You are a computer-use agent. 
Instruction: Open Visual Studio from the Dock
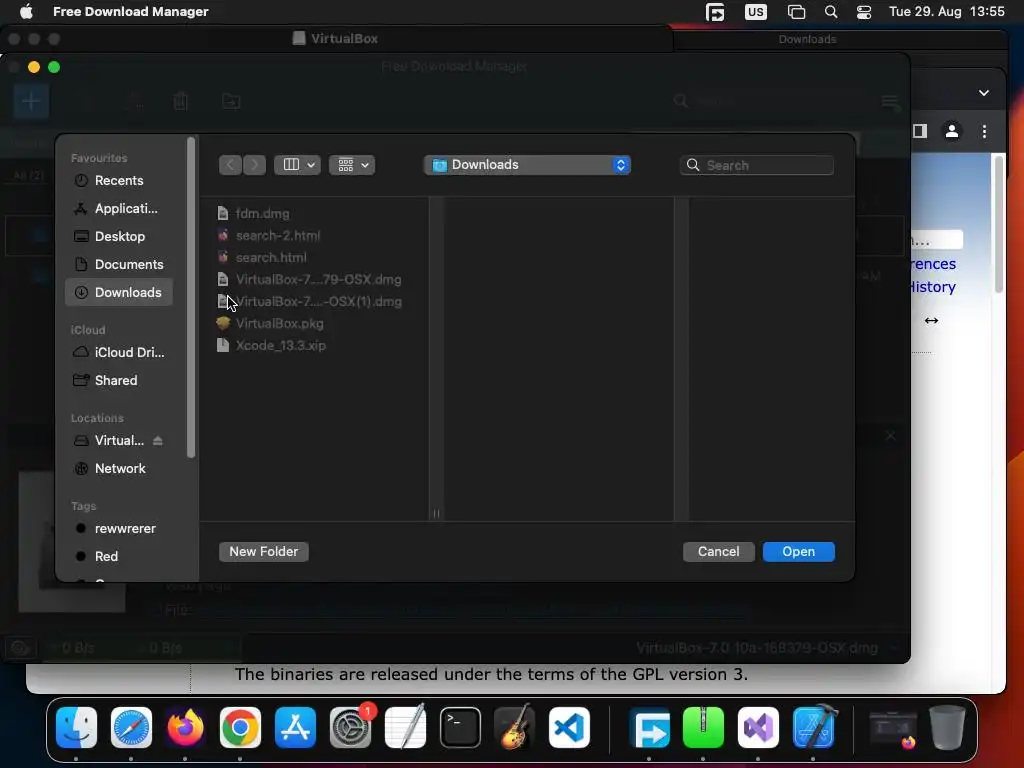[x=758, y=728]
